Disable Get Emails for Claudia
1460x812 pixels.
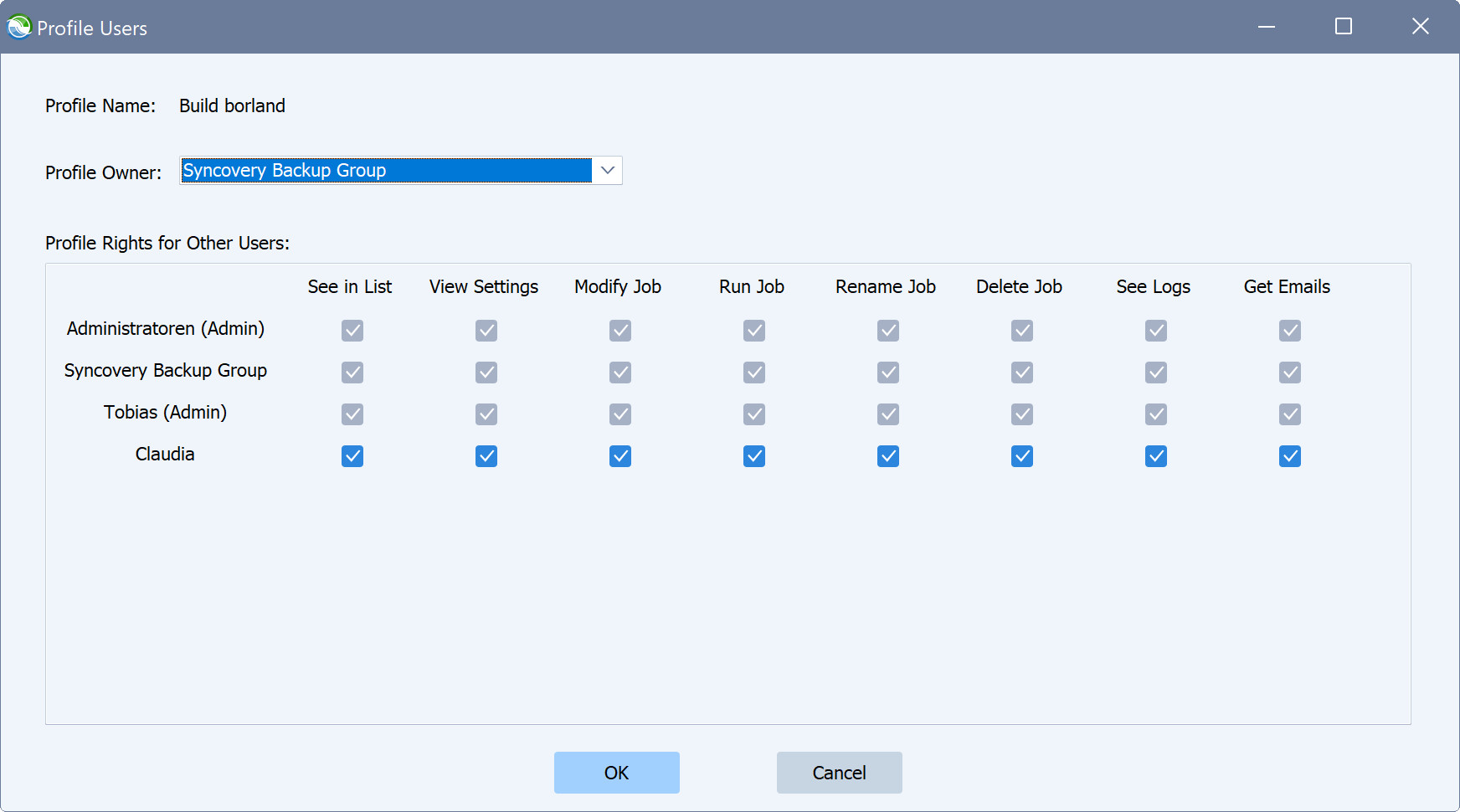(x=1289, y=456)
